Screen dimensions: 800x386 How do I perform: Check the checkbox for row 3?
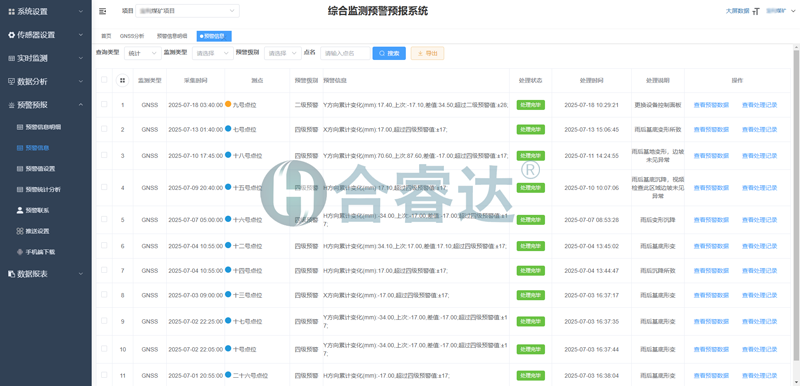point(104,155)
